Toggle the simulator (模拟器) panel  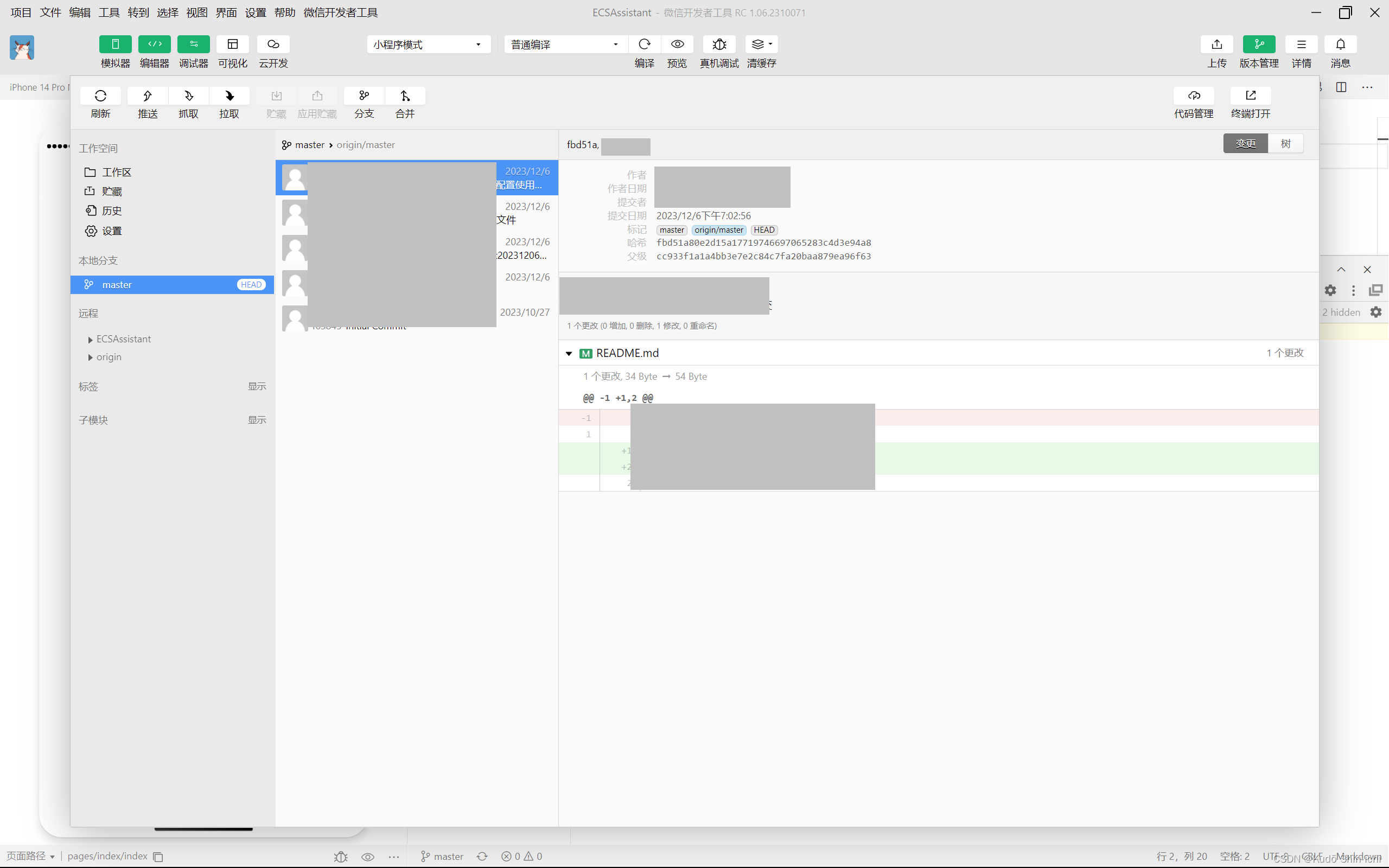[x=116, y=44]
